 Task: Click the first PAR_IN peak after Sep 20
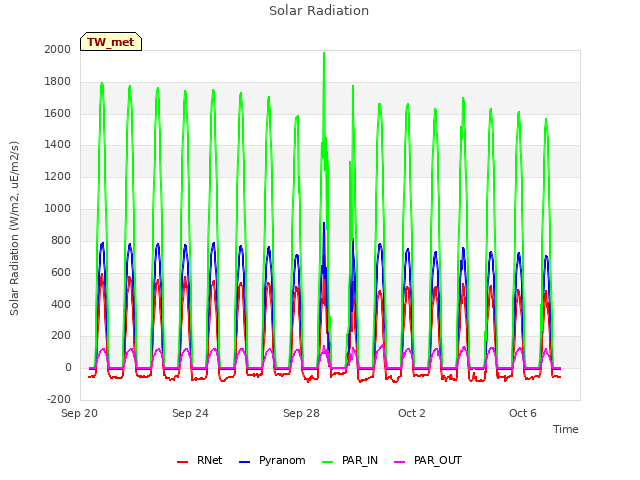[x=102, y=84]
